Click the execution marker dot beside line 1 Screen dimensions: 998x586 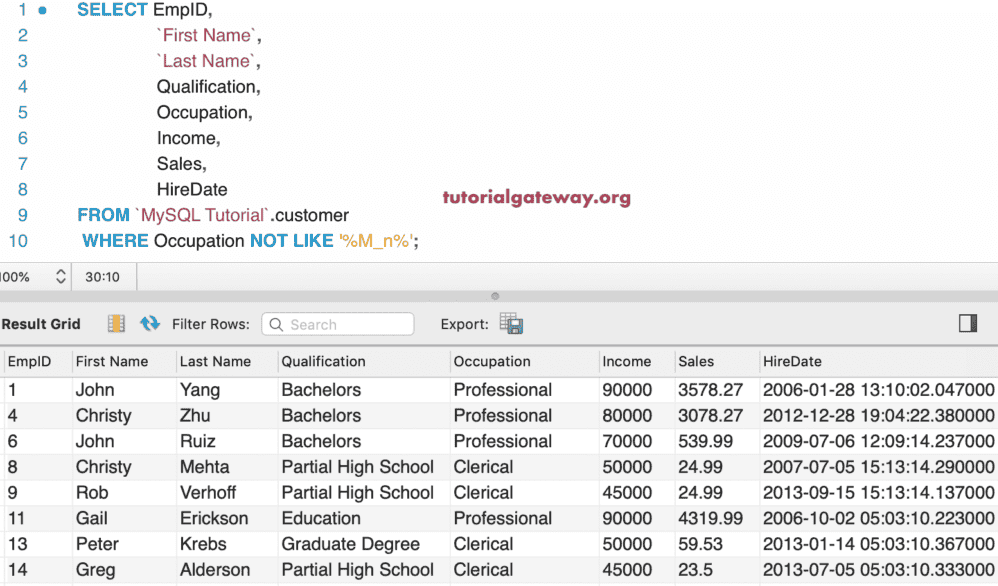40,10
